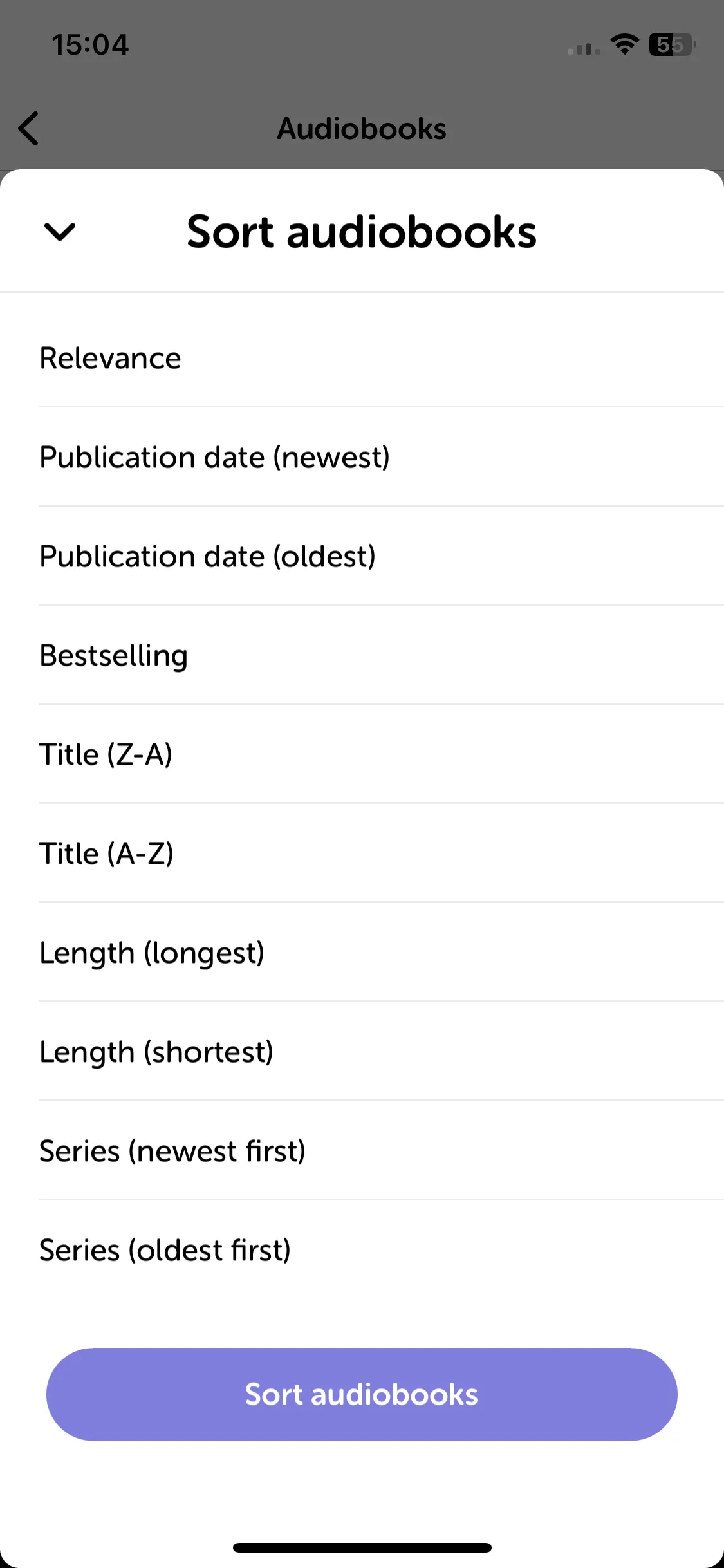Tap the battery indicator icon
This screenshot has width=724, height=1568.
tap(673, 44)
